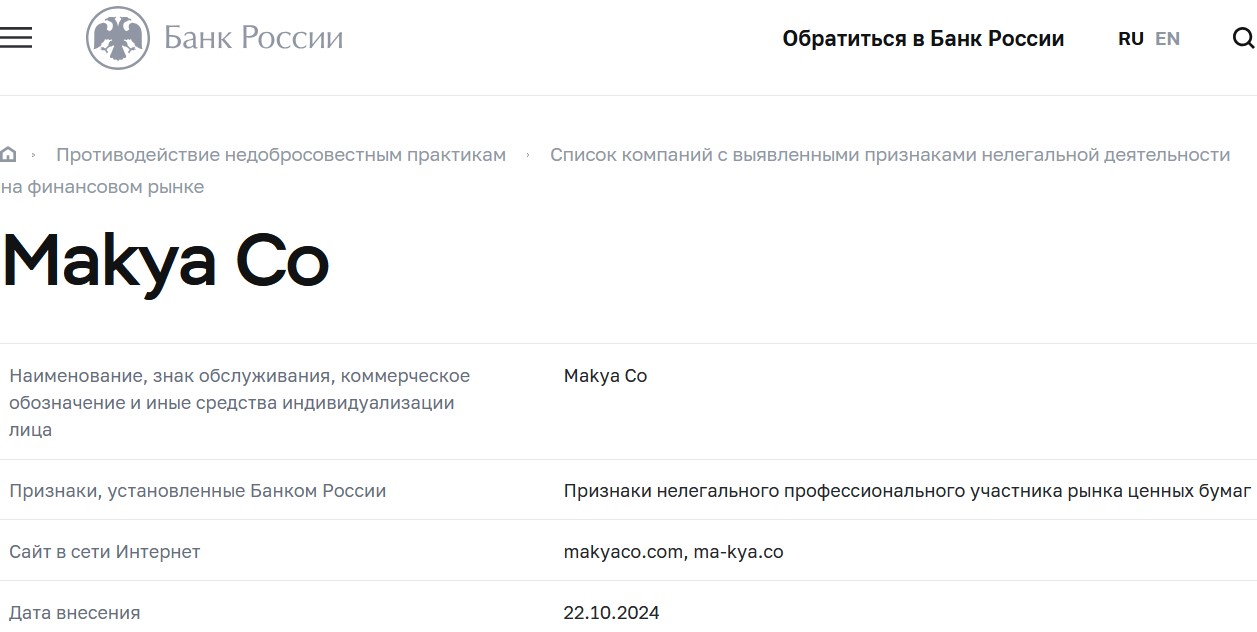Click the "makyaco.com, ma-kya.co" website value
The width and height of the screenshot is (1257, 632).
pyautogui.click(x=673, y=551)
